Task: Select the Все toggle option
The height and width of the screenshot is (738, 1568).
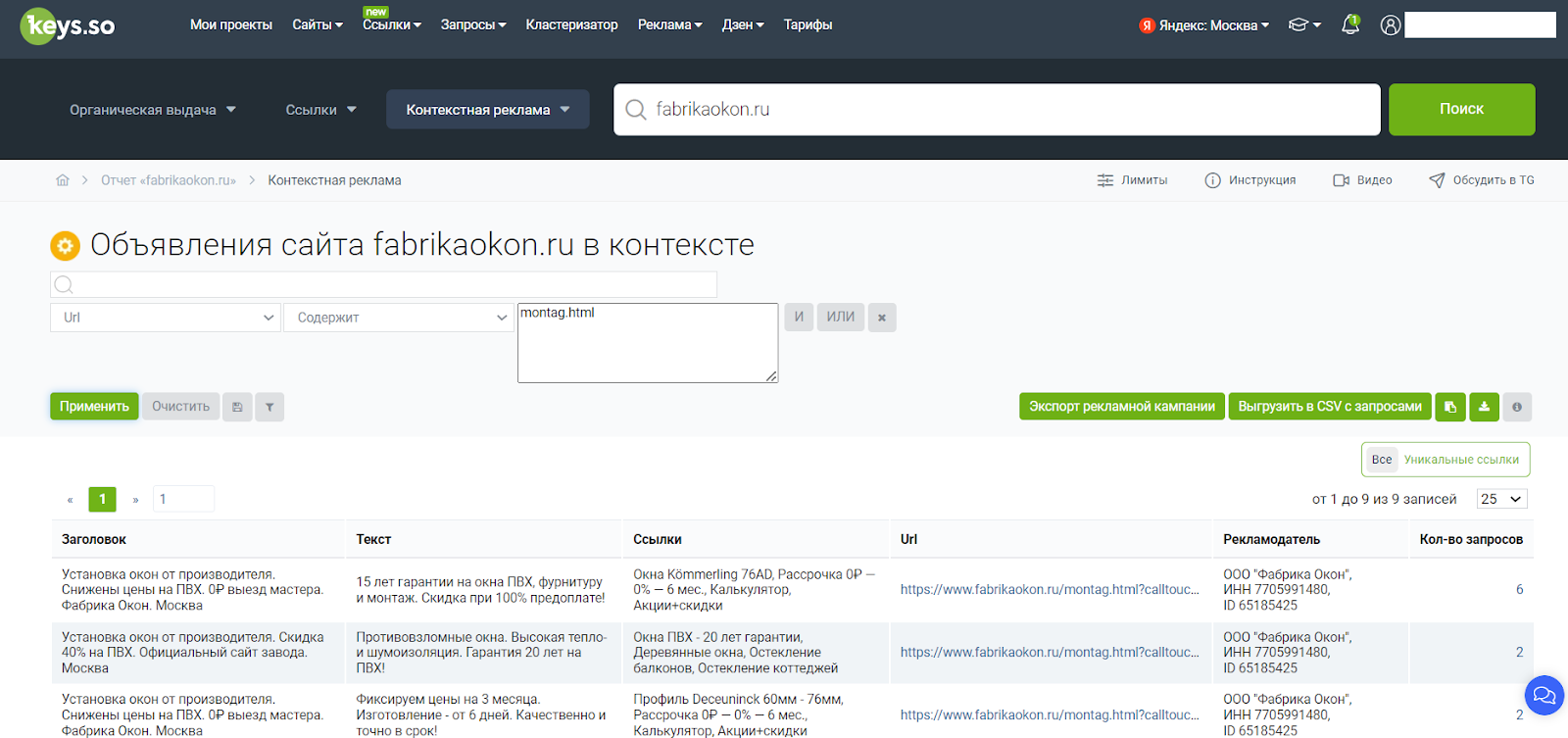Action: [1382, 460]
